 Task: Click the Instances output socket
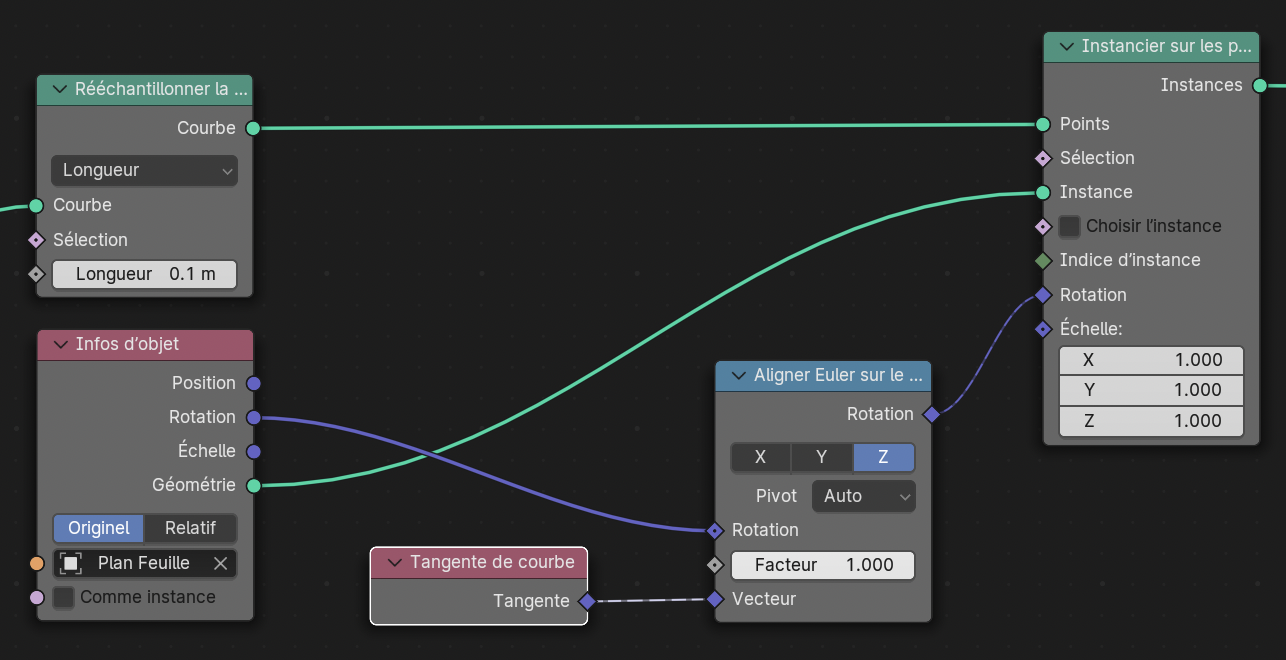click(1259, 85)
